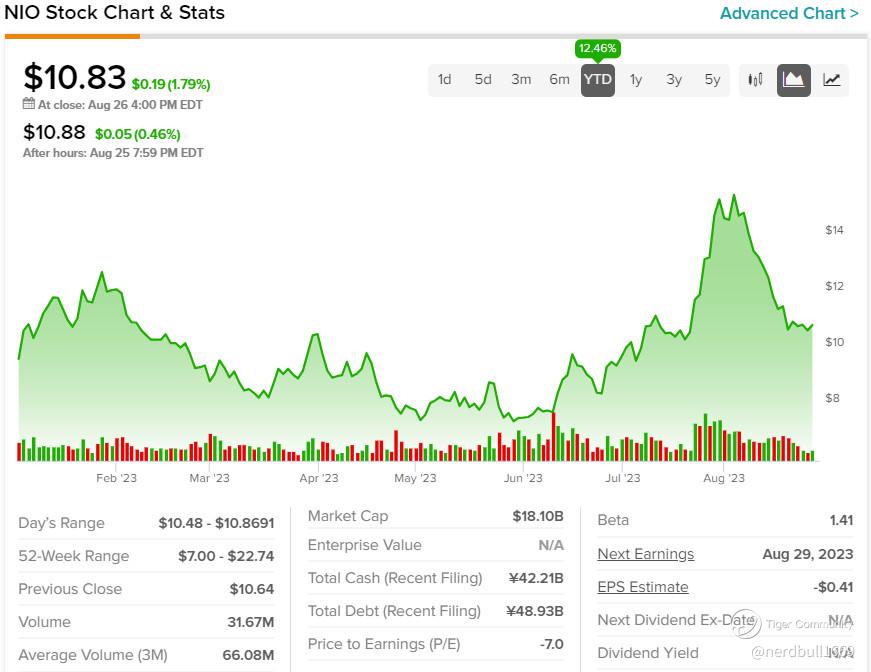871x672 pixels.
Task: Select the line chart style icon
Action: coord(832,80)
